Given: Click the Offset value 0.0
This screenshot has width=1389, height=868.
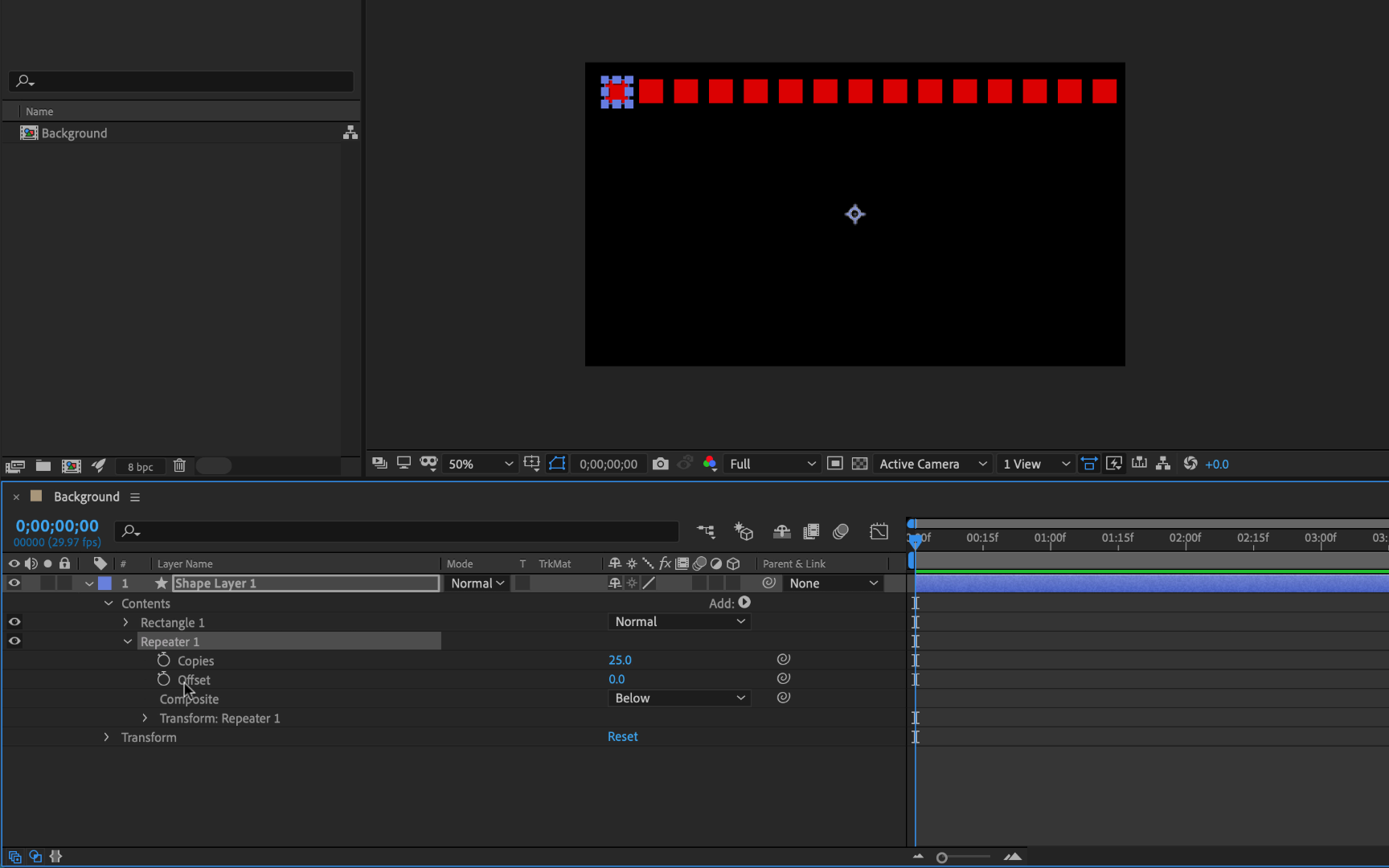Looking at the screenshot, I should [x=617, y=679].
